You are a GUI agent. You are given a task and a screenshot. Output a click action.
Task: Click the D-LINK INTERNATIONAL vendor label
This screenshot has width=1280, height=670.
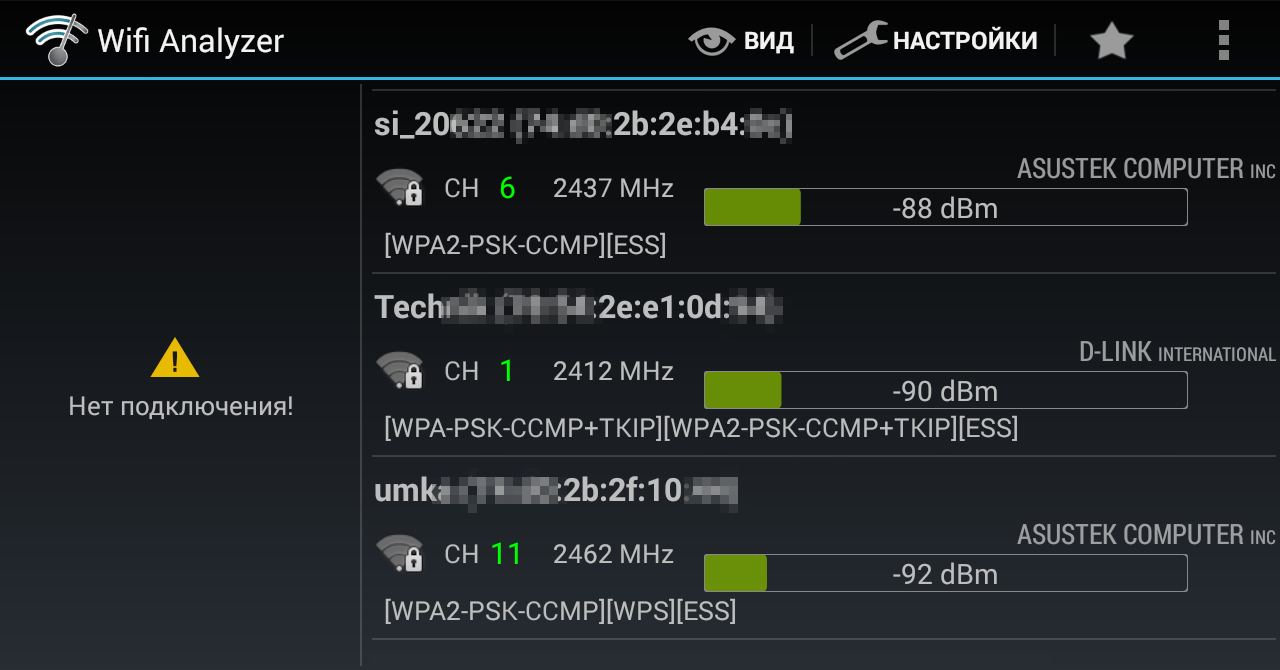coord(1177,353)
